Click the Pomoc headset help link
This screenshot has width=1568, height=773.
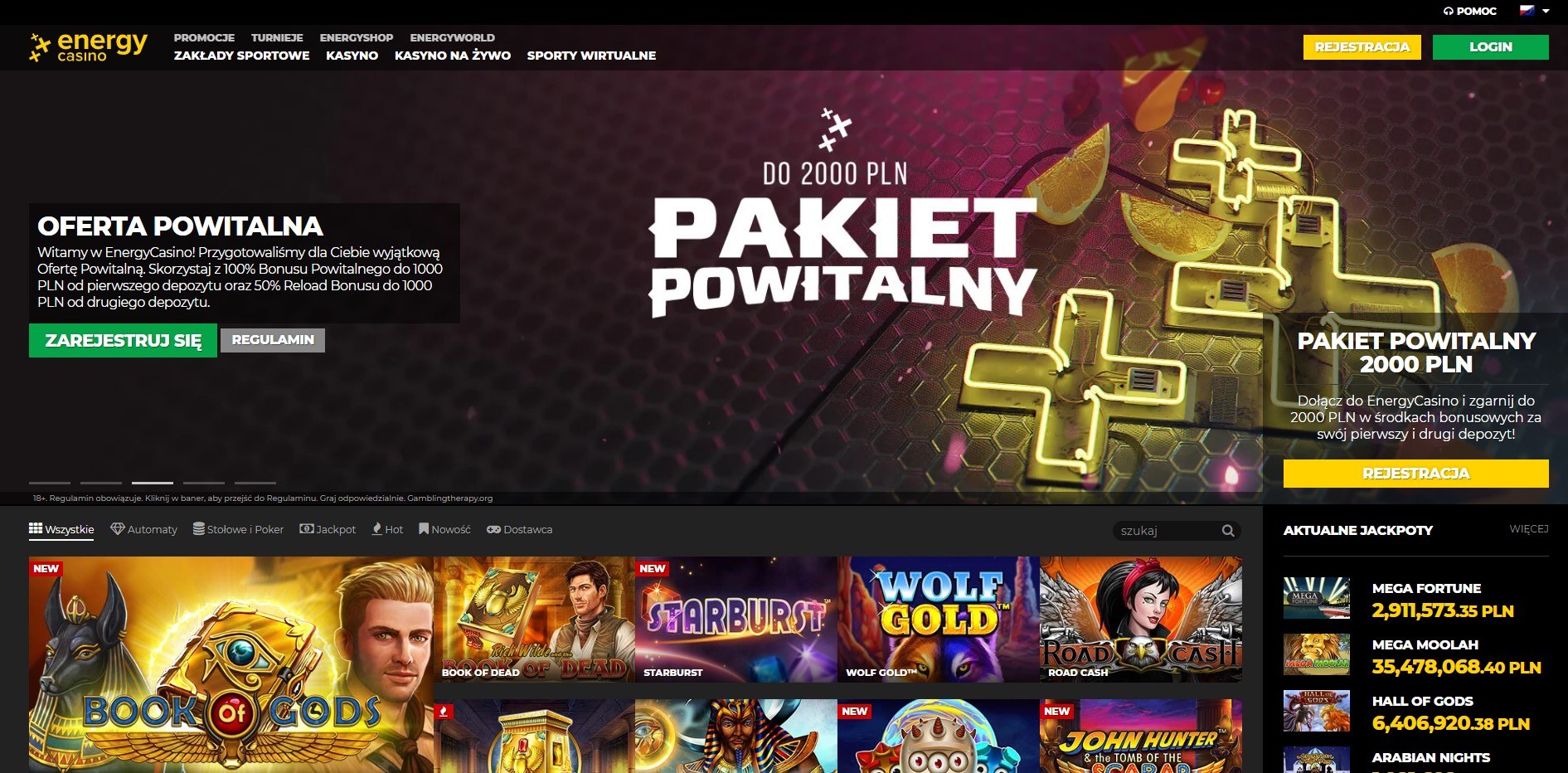(x=1469, y=11)
